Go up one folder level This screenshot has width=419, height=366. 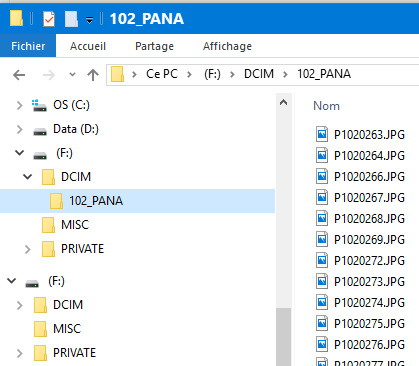coord(93,75)
